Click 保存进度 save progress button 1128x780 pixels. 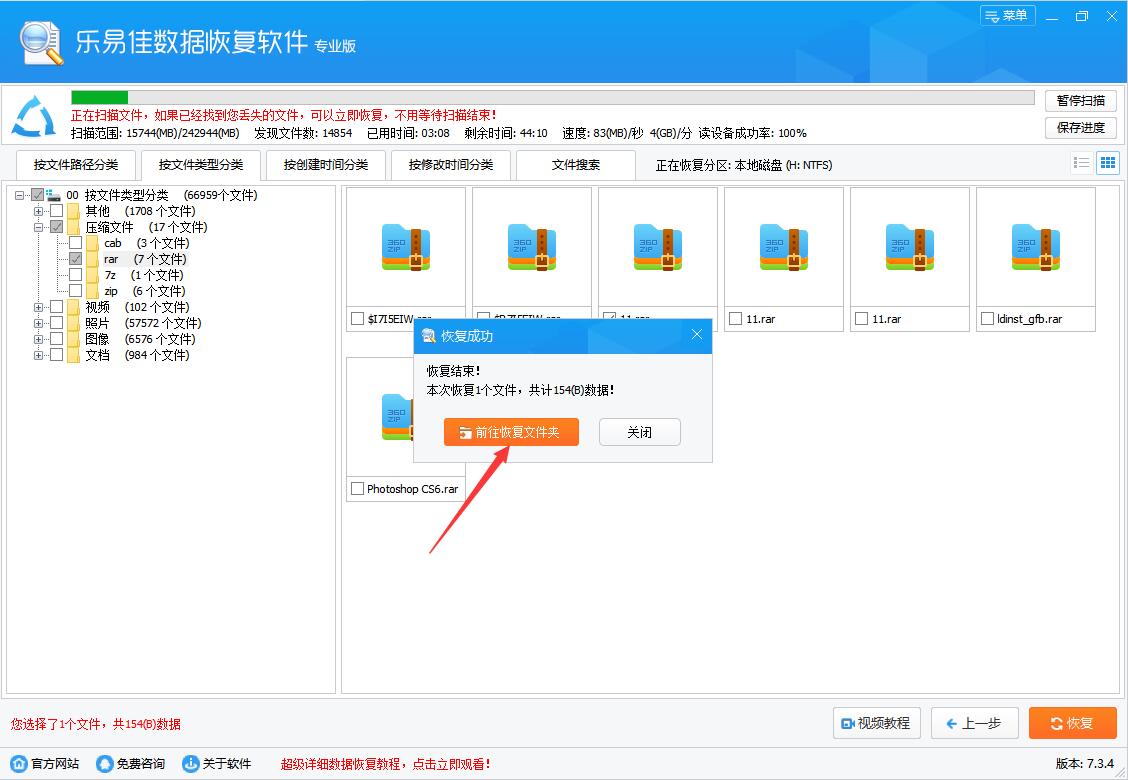pos(1081,127)
